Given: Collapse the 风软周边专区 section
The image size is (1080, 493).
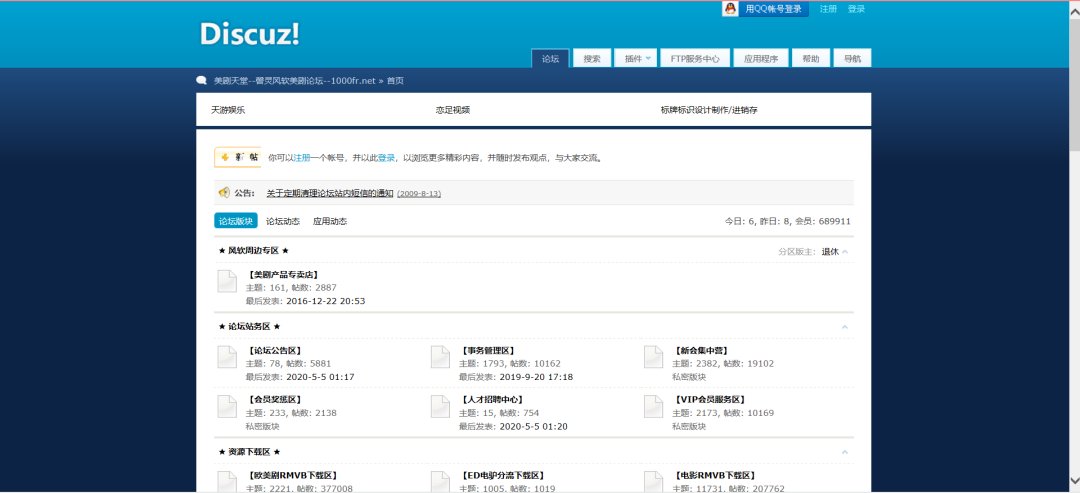Looking at the screenshot, I should pyautogui.click(x=845, y=252).
